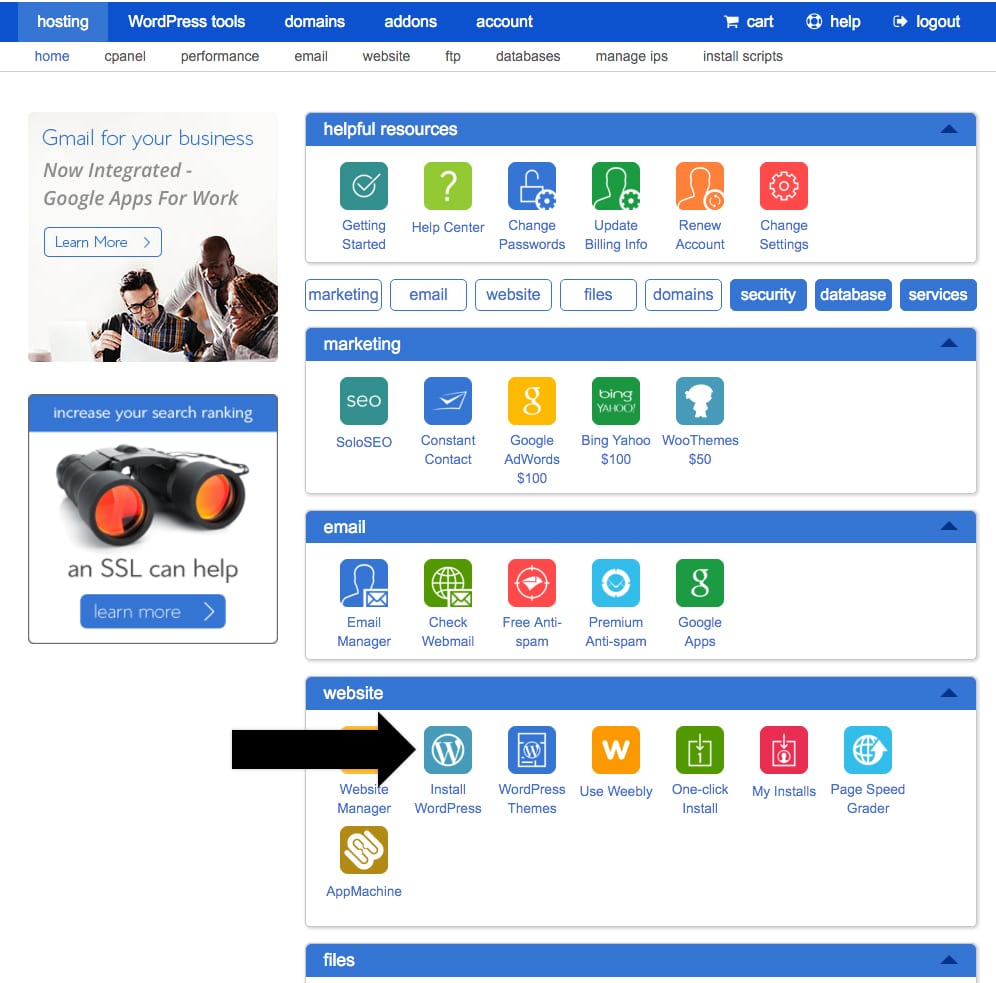Open the performance submenu
Viewport: 996px width, 983px height.
click(x=220, y=57)
